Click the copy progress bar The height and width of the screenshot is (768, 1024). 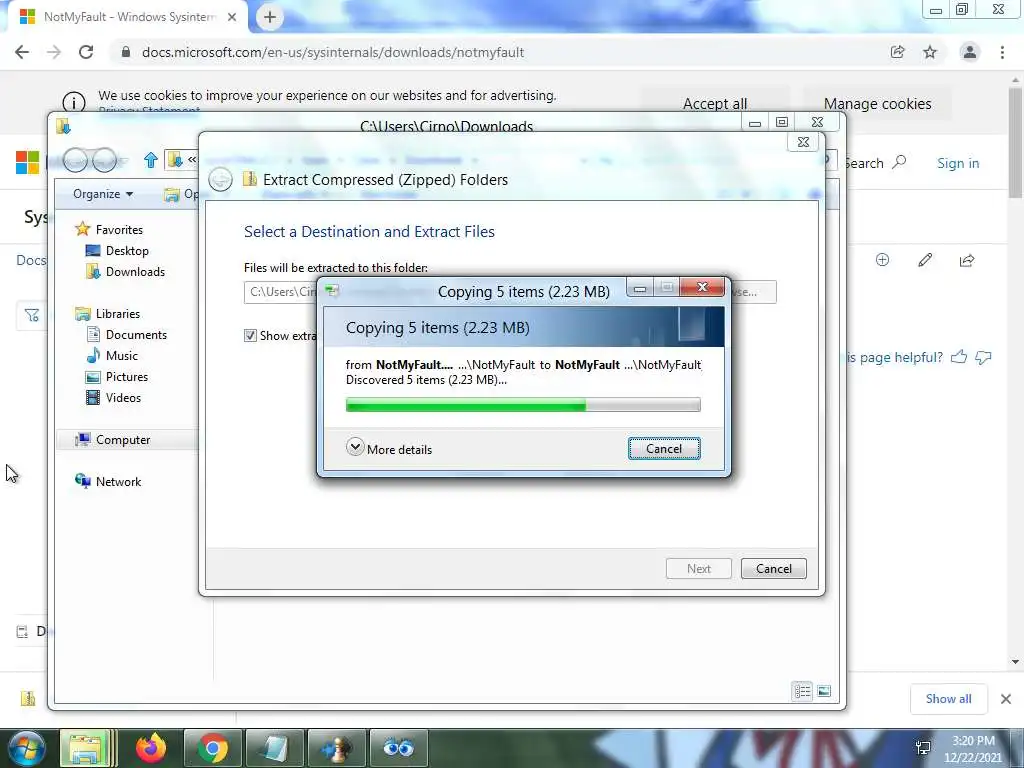point(522,406)
